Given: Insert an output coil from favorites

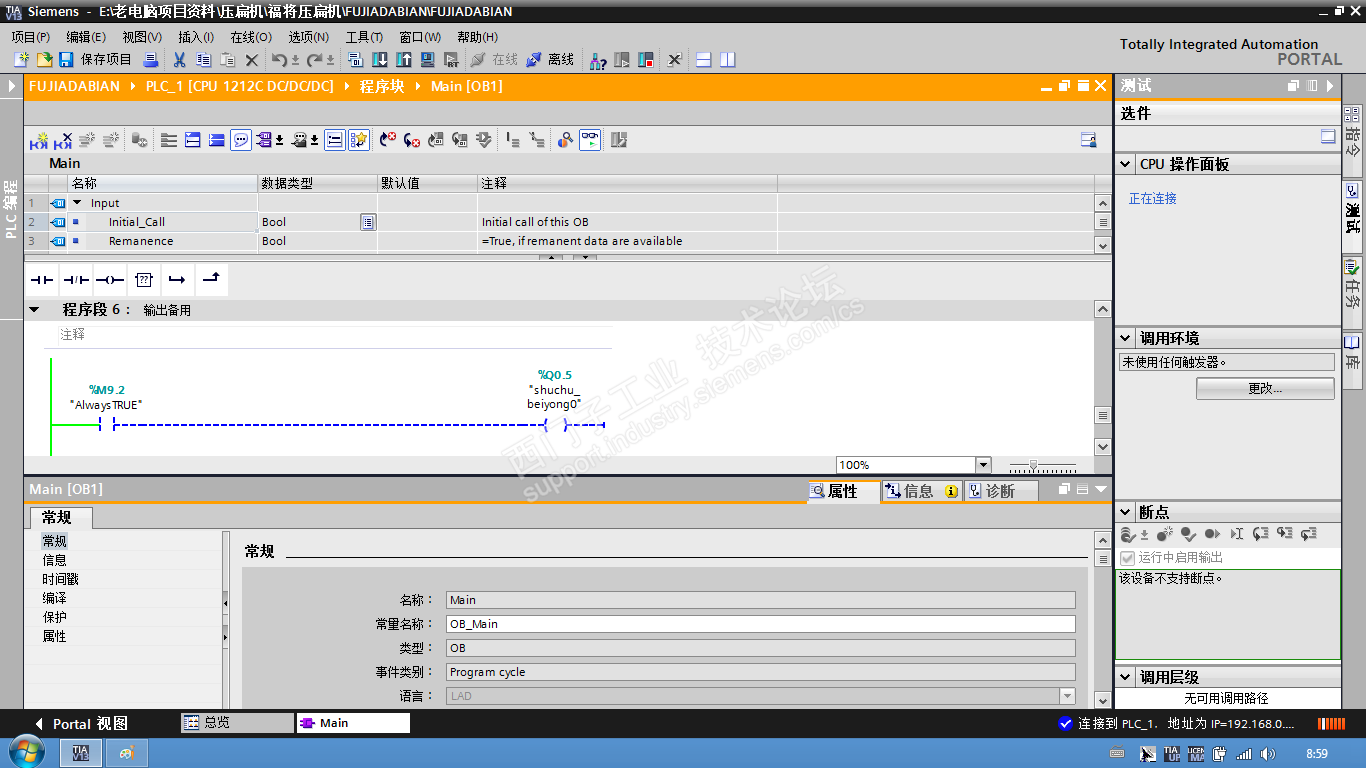Looking at the screenshot, I should click(x=110, y=280).
